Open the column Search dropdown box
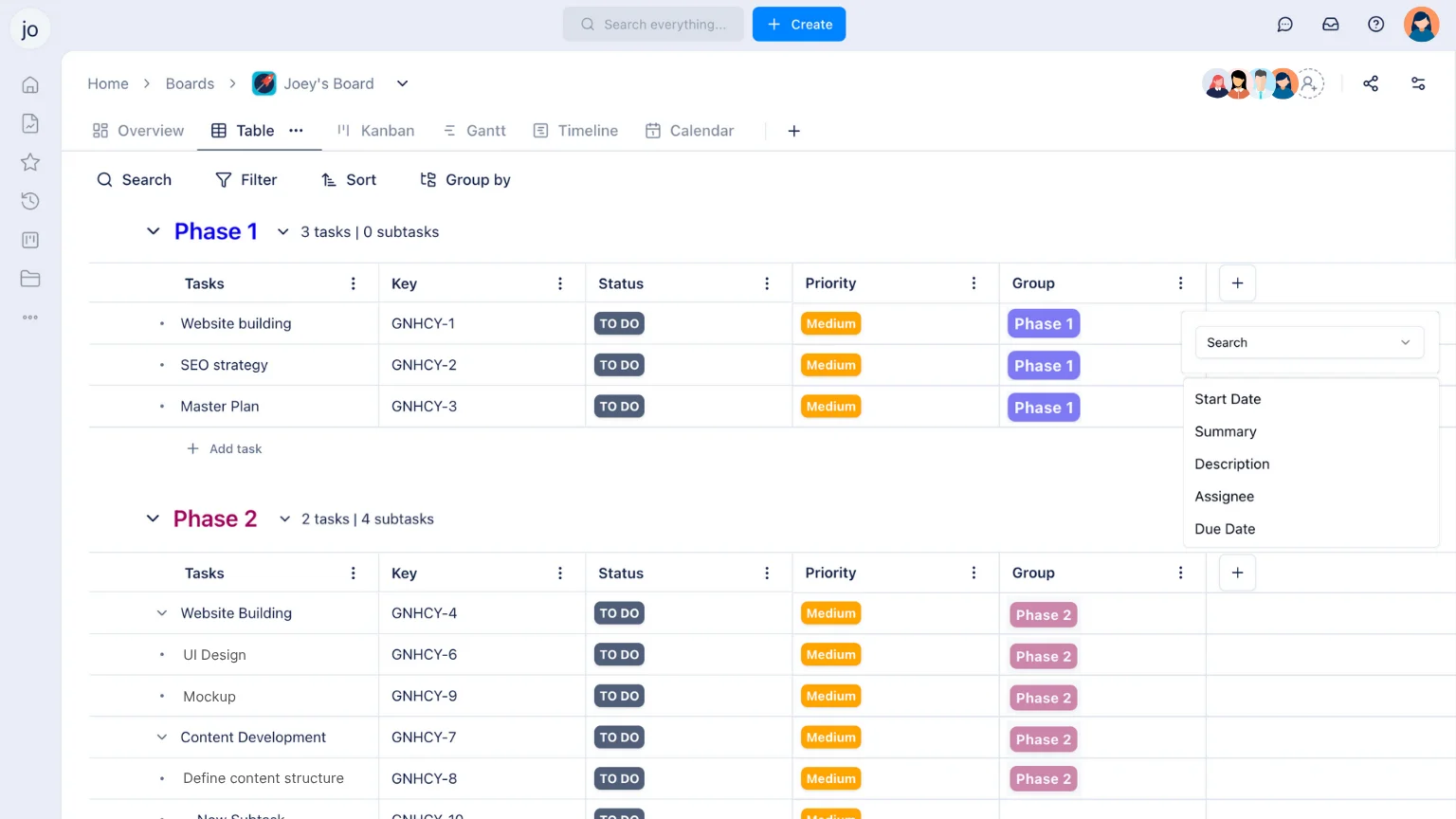This screenshot has width=1456, height=819. 1308,342
